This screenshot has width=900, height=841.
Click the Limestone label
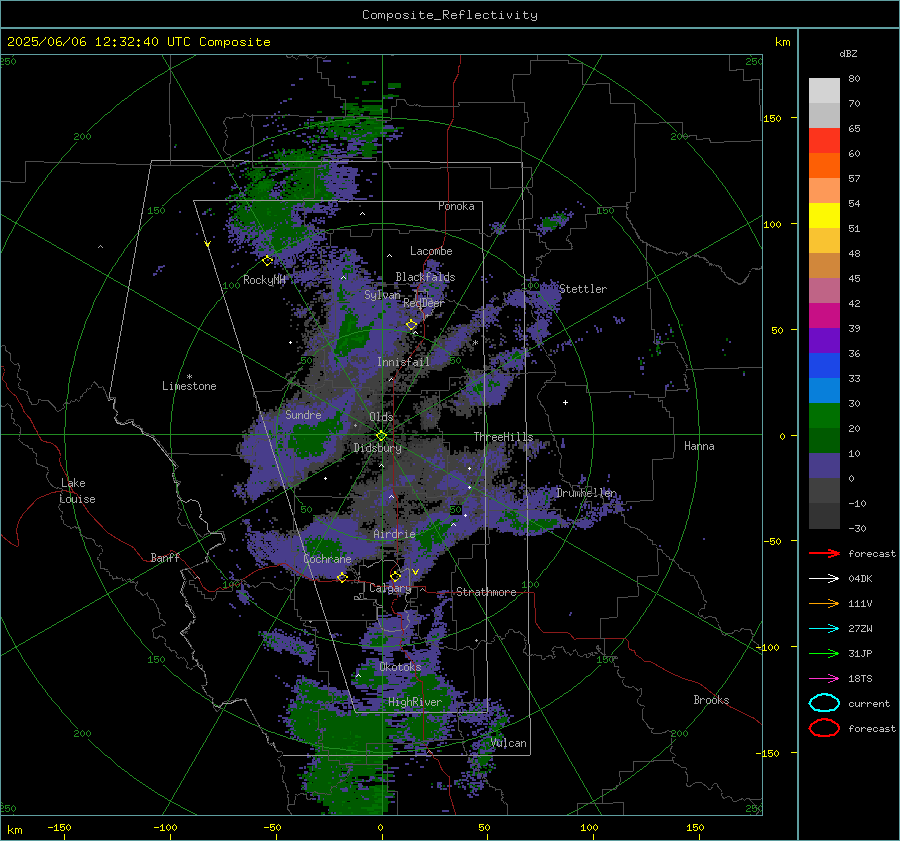pos(189,386)
